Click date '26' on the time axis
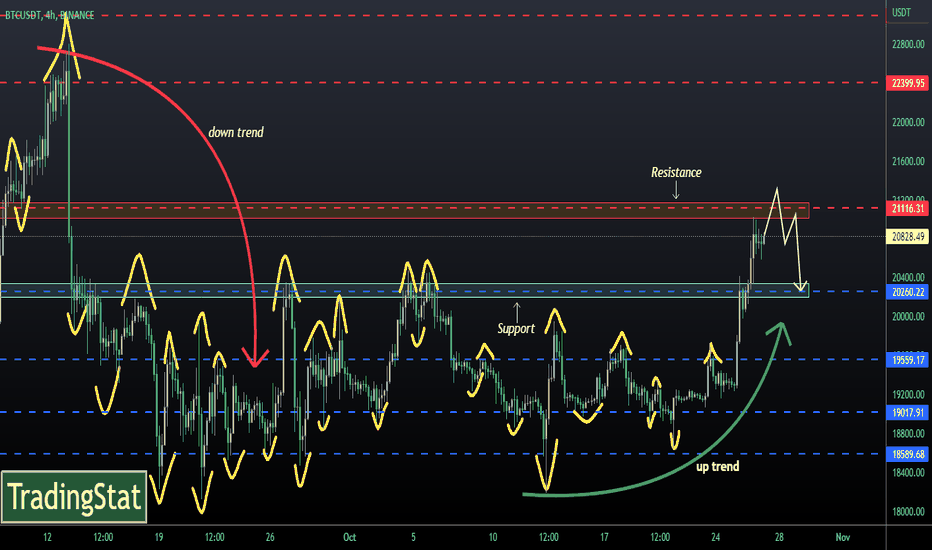Image resolution: width=932 pixels, height=550 pixels. pyautogui.click(x=270, y=537)
